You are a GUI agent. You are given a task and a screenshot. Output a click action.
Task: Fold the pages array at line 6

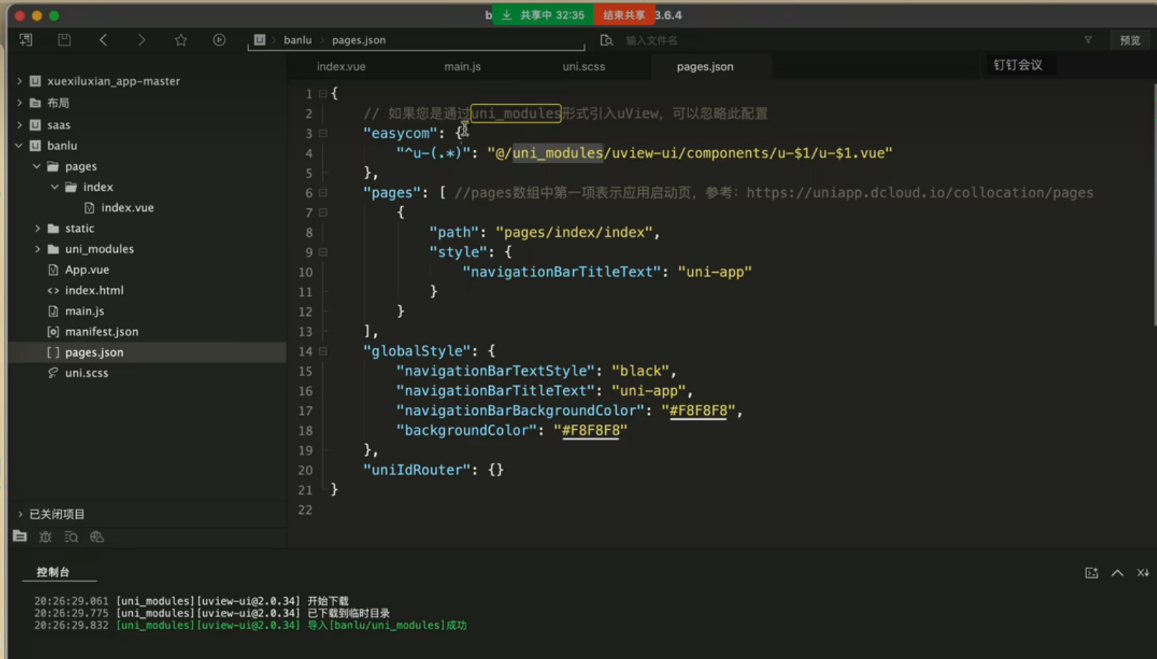coord(322,193)
